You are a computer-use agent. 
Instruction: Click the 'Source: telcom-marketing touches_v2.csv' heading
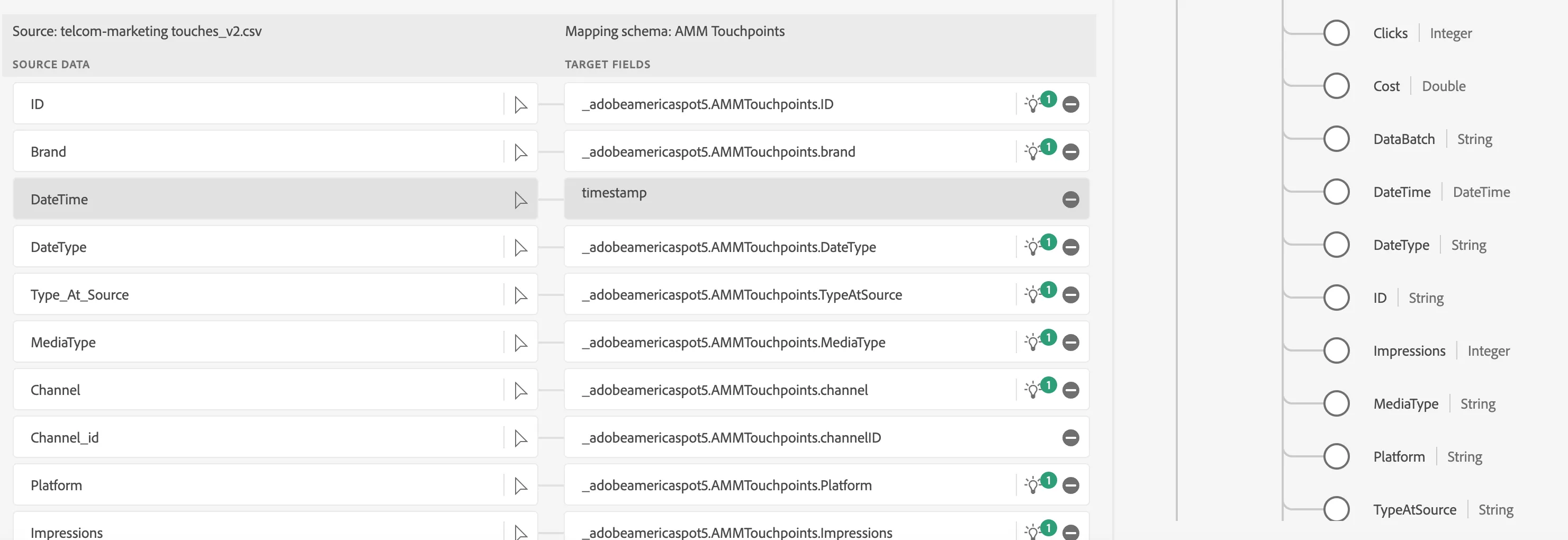click(137, 31)
